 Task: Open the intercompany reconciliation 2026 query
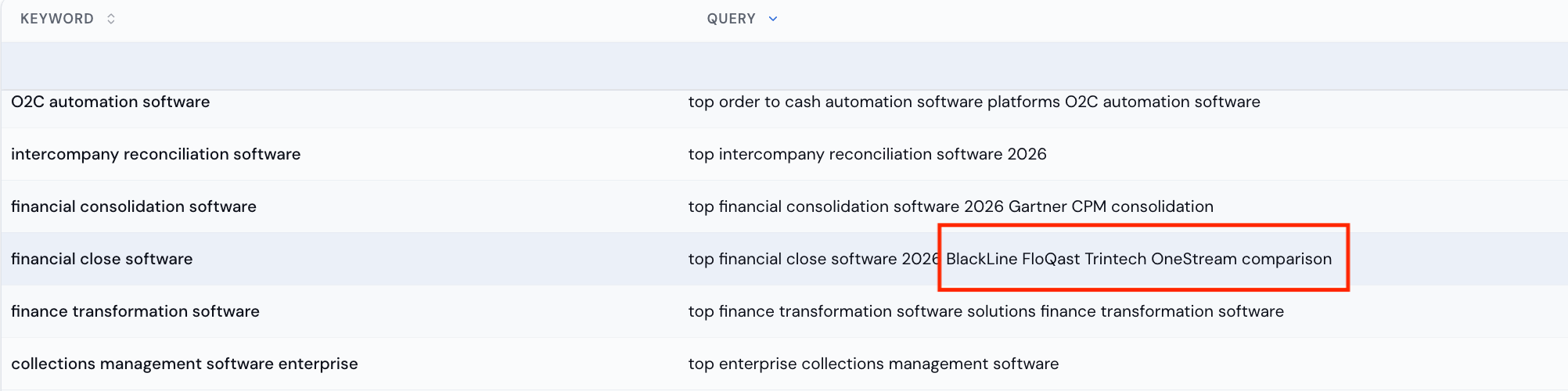click(868, 154)
